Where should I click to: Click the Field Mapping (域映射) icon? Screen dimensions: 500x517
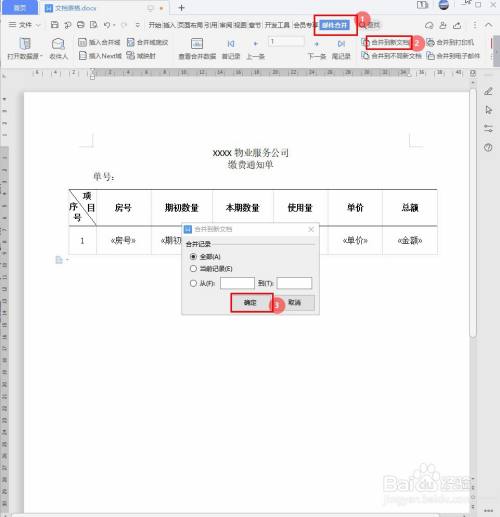[131, 56]
